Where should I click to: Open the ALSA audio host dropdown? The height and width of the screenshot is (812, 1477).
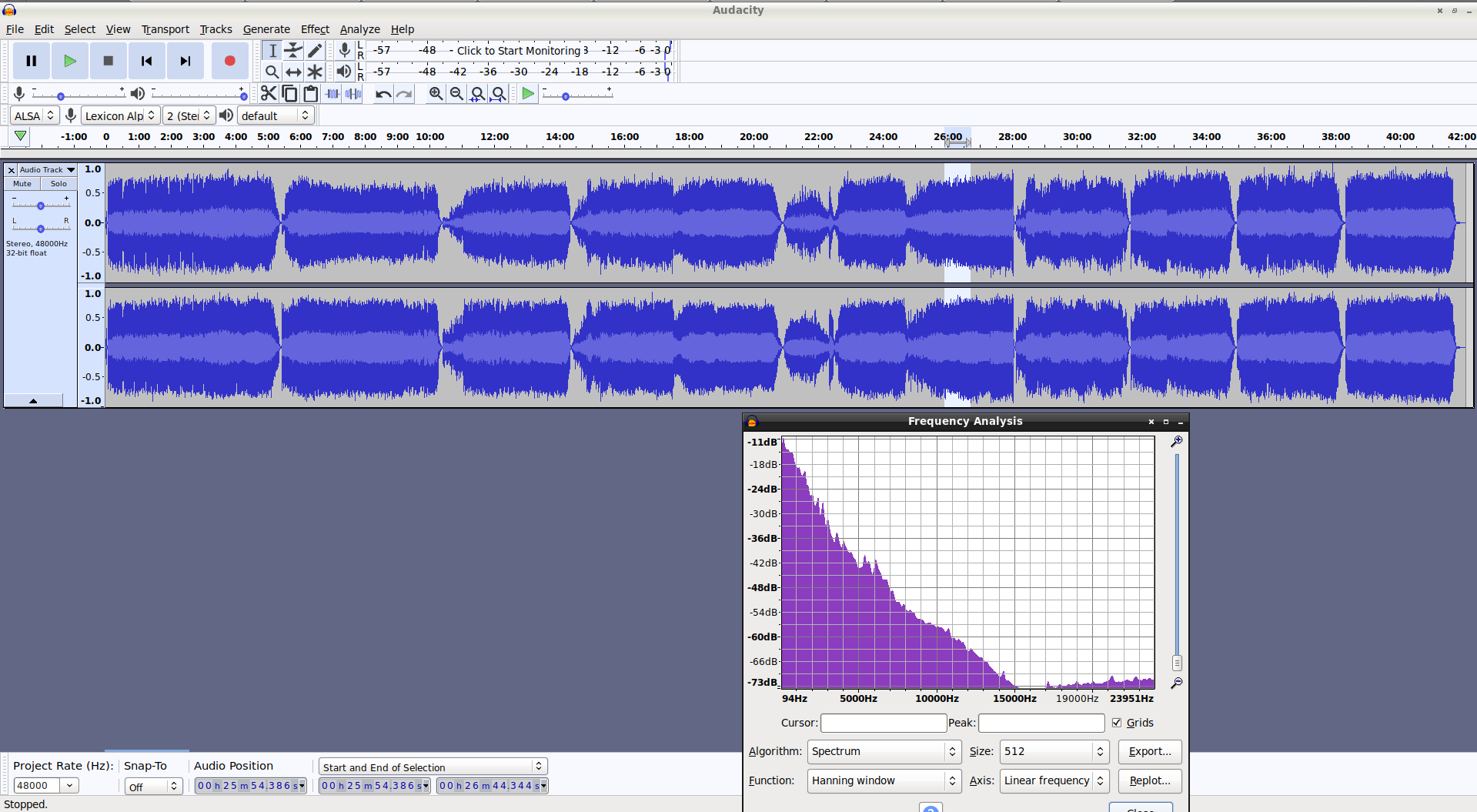click(35, 115)
